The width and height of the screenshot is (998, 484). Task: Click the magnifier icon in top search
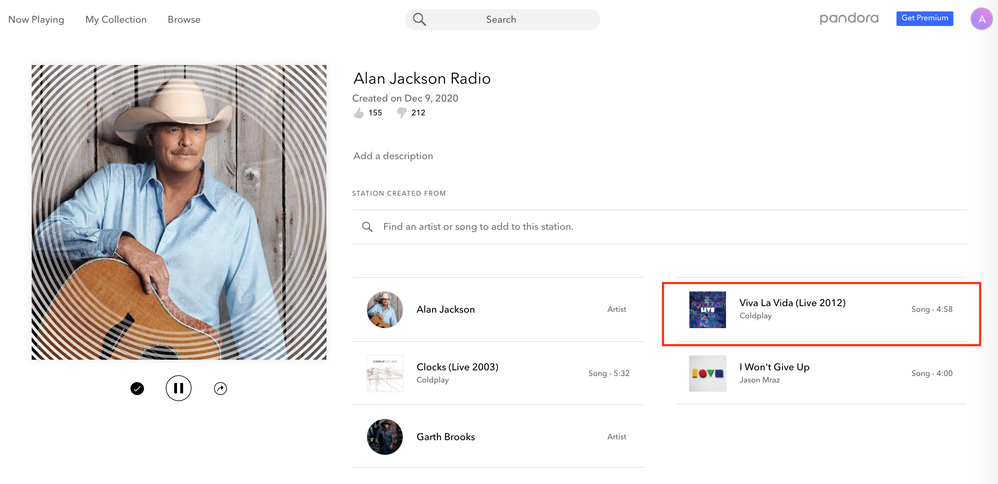(420, 19)
